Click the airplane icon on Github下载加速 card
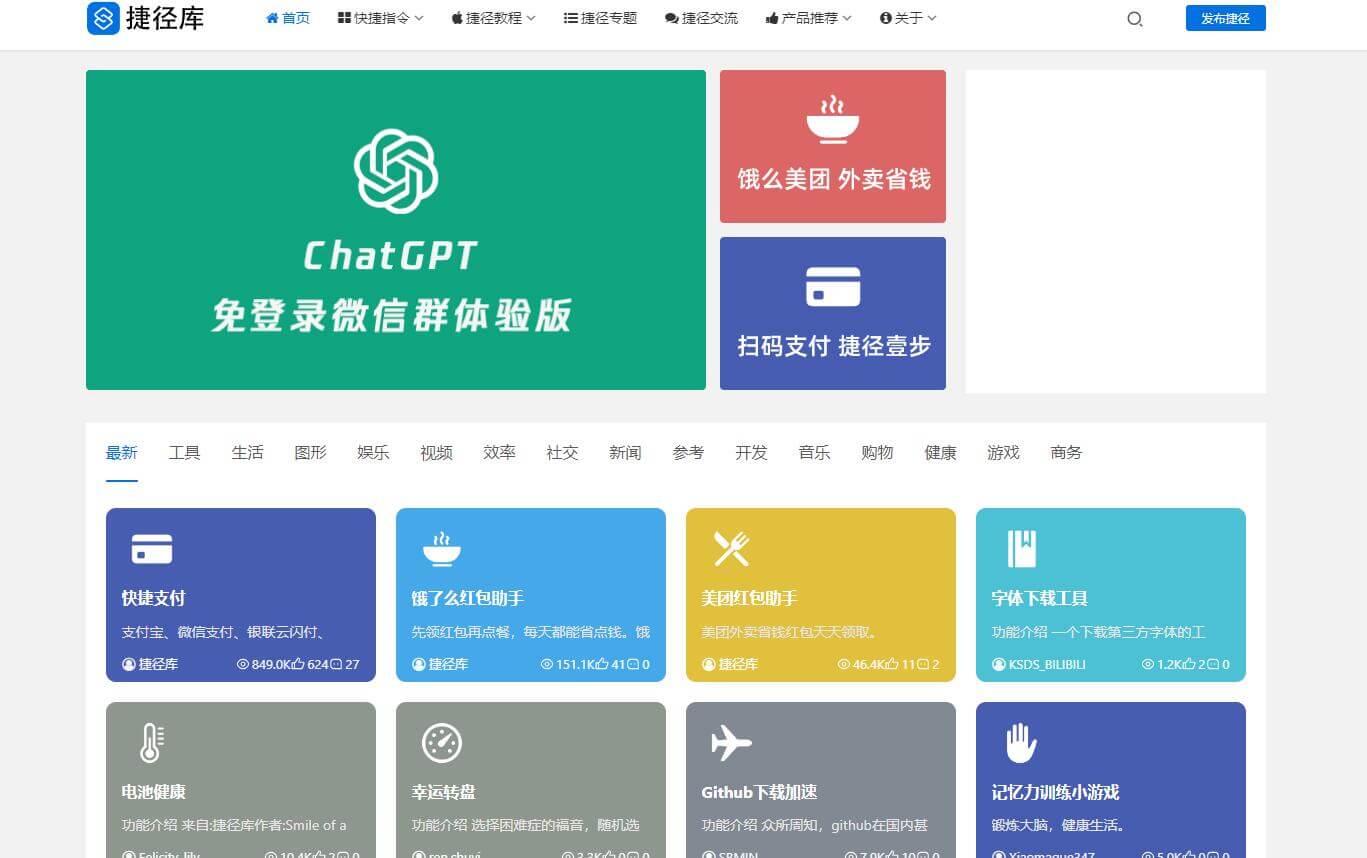This screenshot has width=1367, height=858. click(x=731, y=743)
